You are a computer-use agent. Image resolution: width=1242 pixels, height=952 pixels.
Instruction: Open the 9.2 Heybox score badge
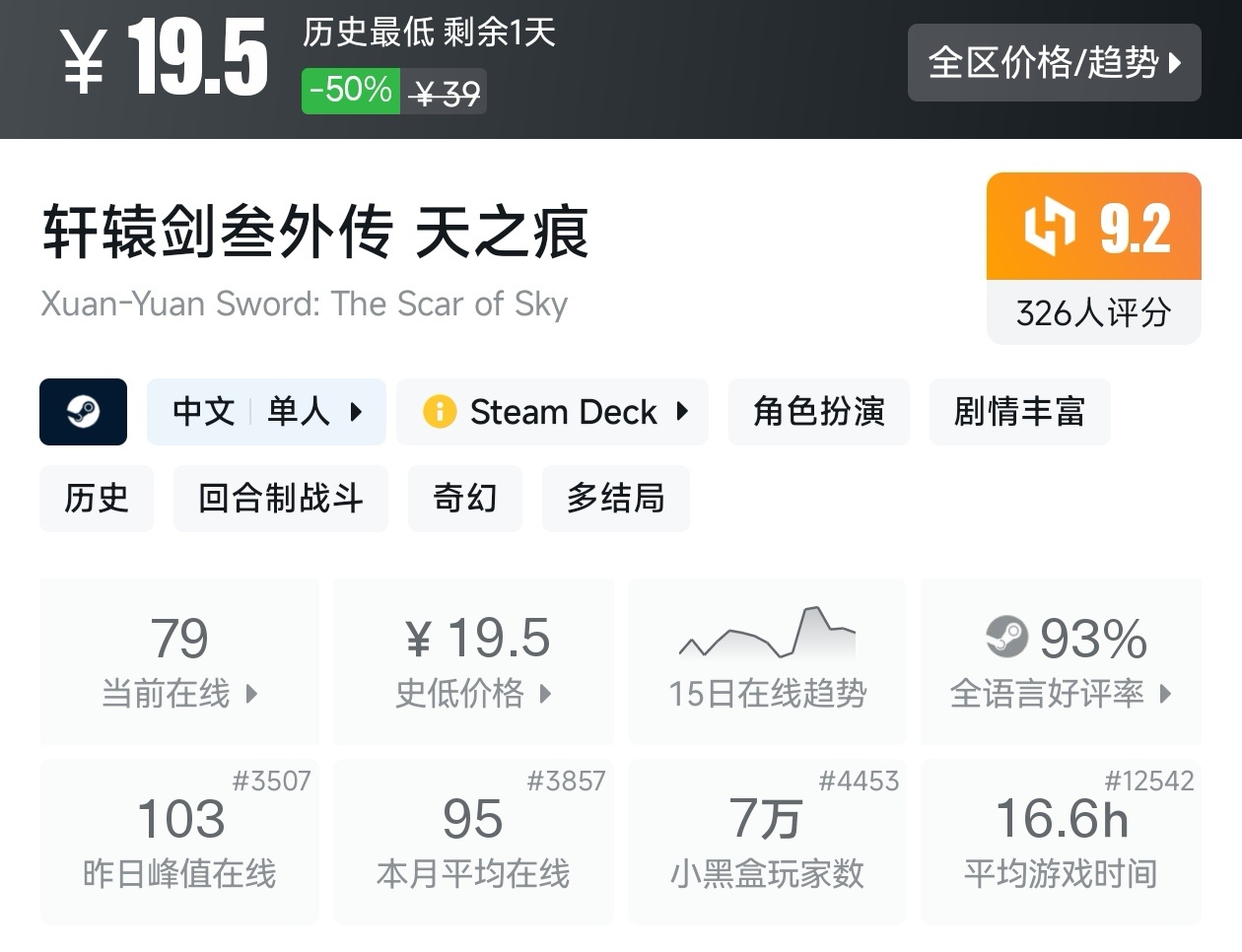click(x=1094, y=227)
